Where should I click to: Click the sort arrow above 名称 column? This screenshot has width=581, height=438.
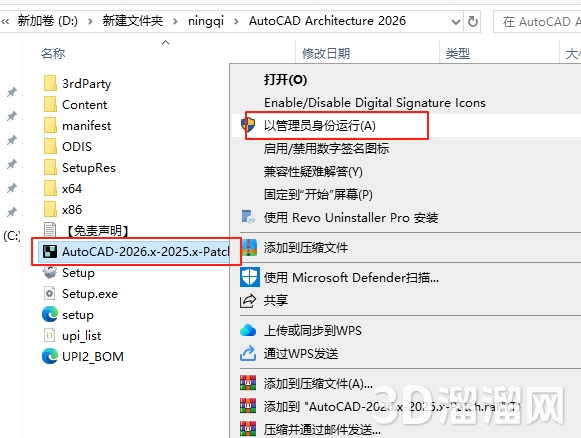166,43
